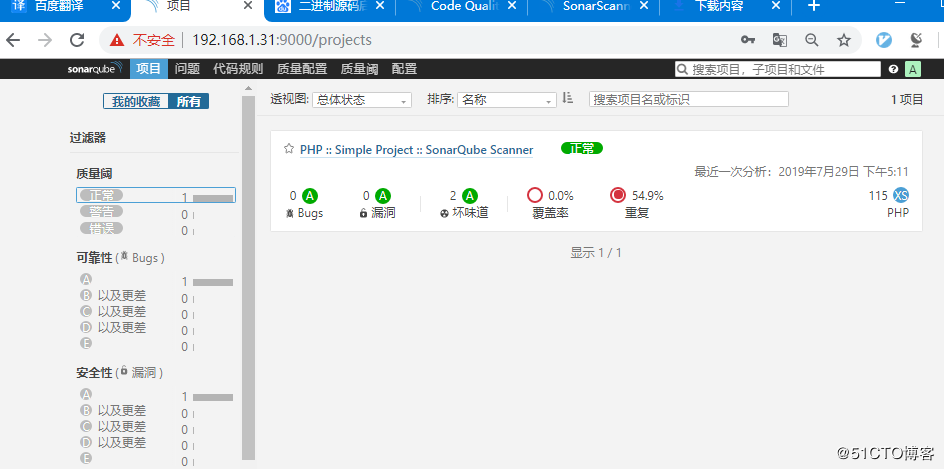Filter reliability by B 以及更差
The image size is (944, 470).
click(156, 296)
